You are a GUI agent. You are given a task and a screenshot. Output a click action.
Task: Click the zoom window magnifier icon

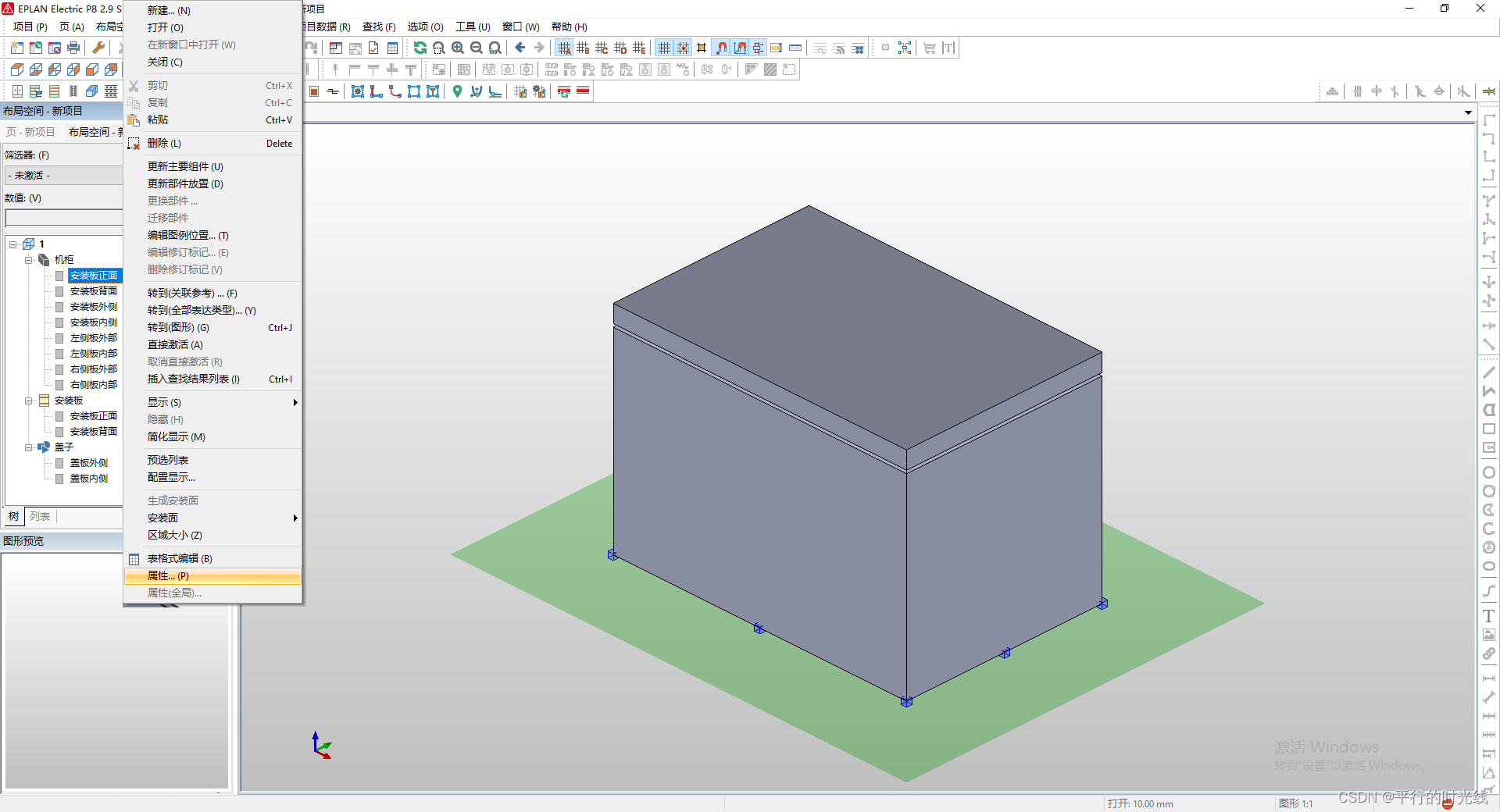pos(439,48)
